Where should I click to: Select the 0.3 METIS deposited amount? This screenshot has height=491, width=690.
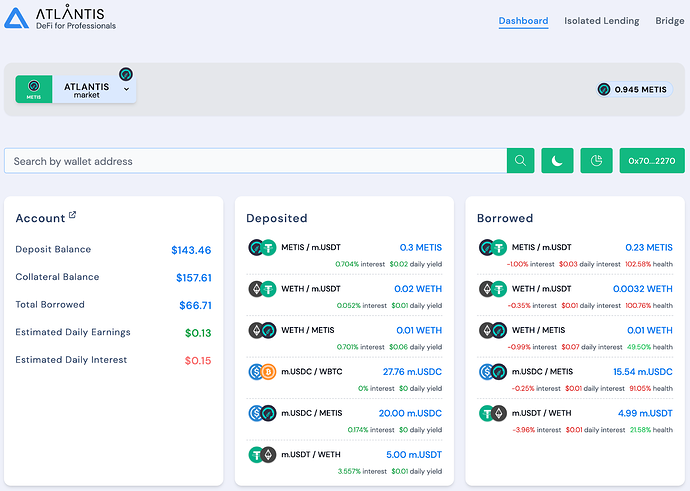click(x=421, y=248)
